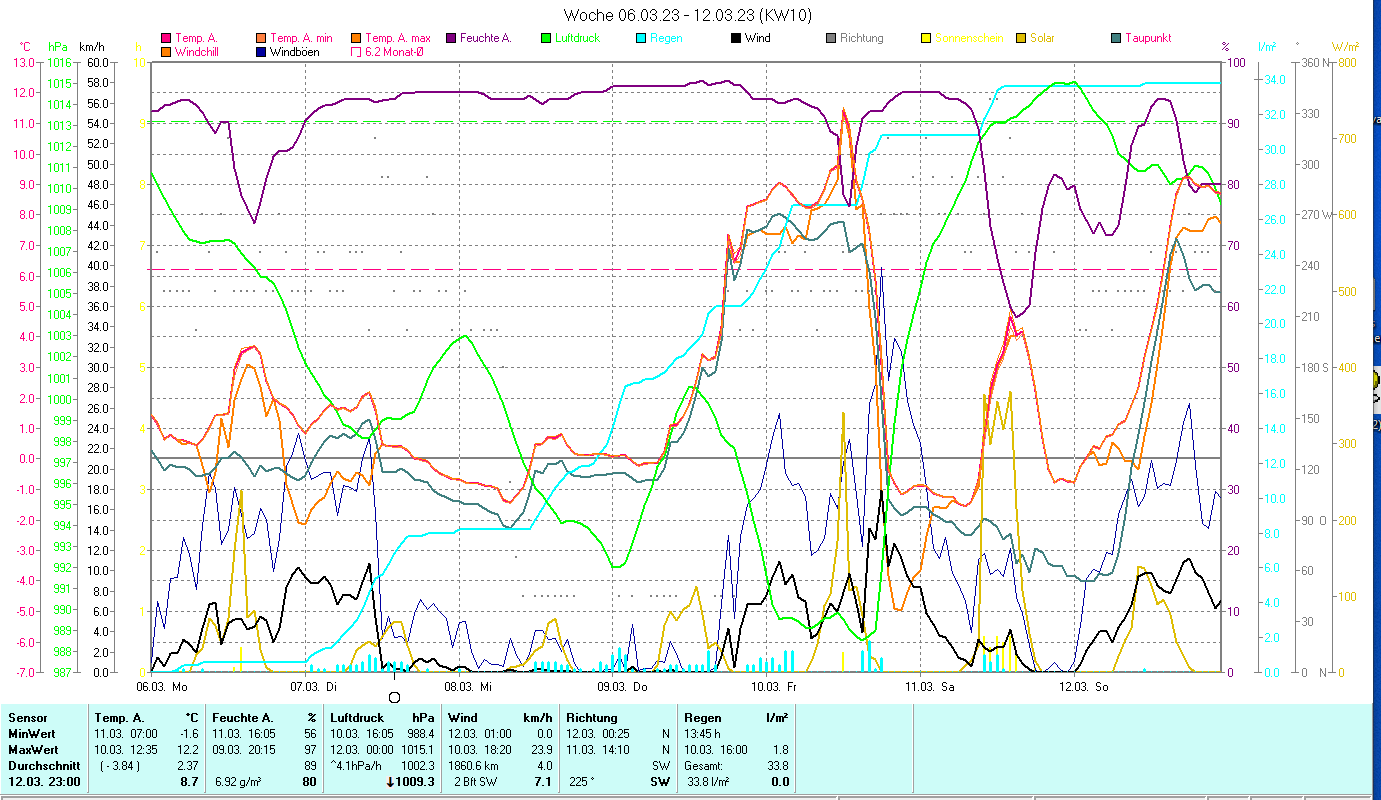Viewport: 1381px width, 800px height.
Task: Click the 'Regen' table column header
Action: click(x=704, y=718)
